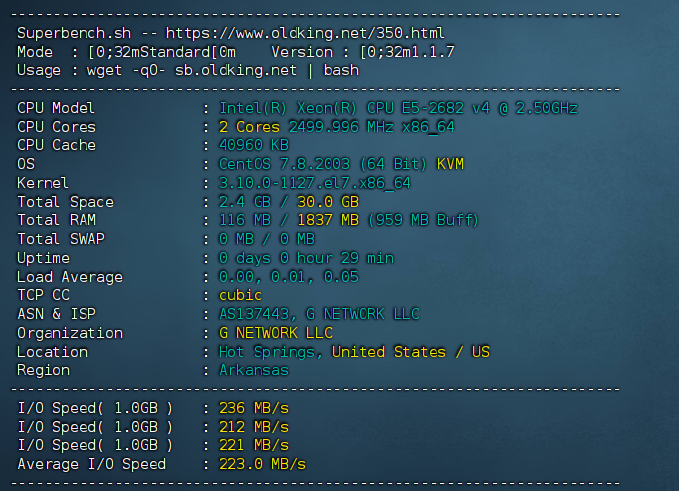Select the Version 1.1.7 text
This screenshot has width=679, height=491.
[x=363, y=52]
